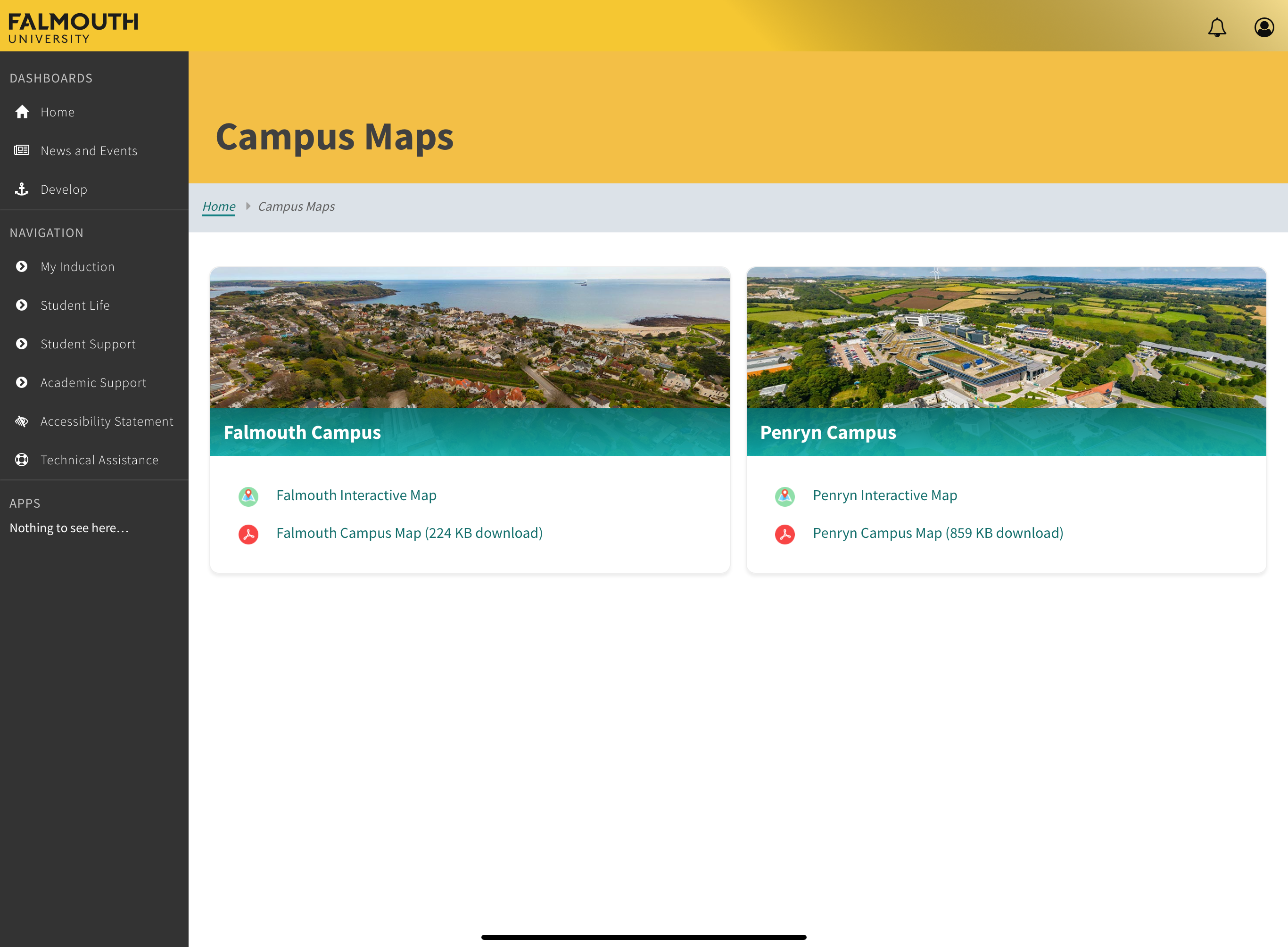Image resolution: width=1288 pixels, height=947 pixels.
Task: Open Student Support navigation item
Action: [94, 344]
